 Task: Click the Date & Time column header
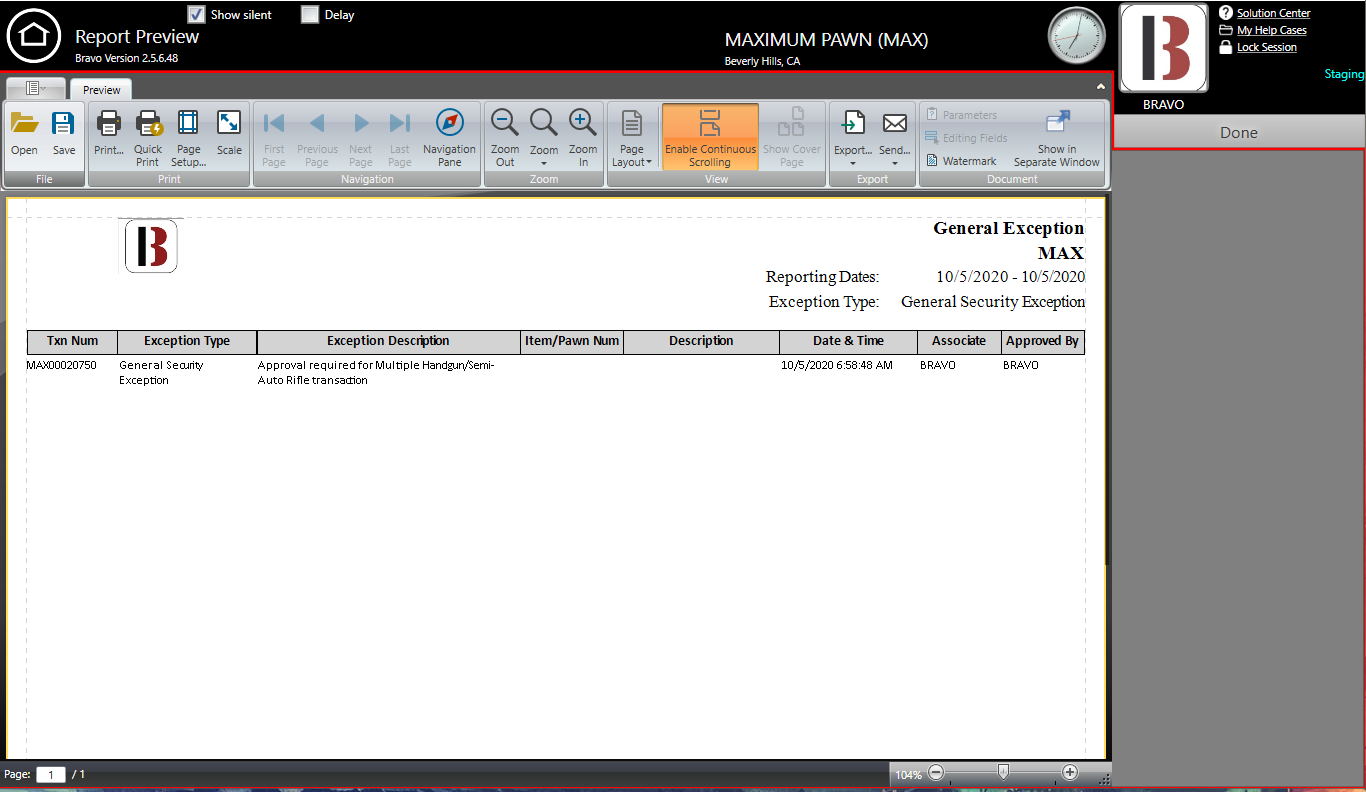(x=848, y=341)
